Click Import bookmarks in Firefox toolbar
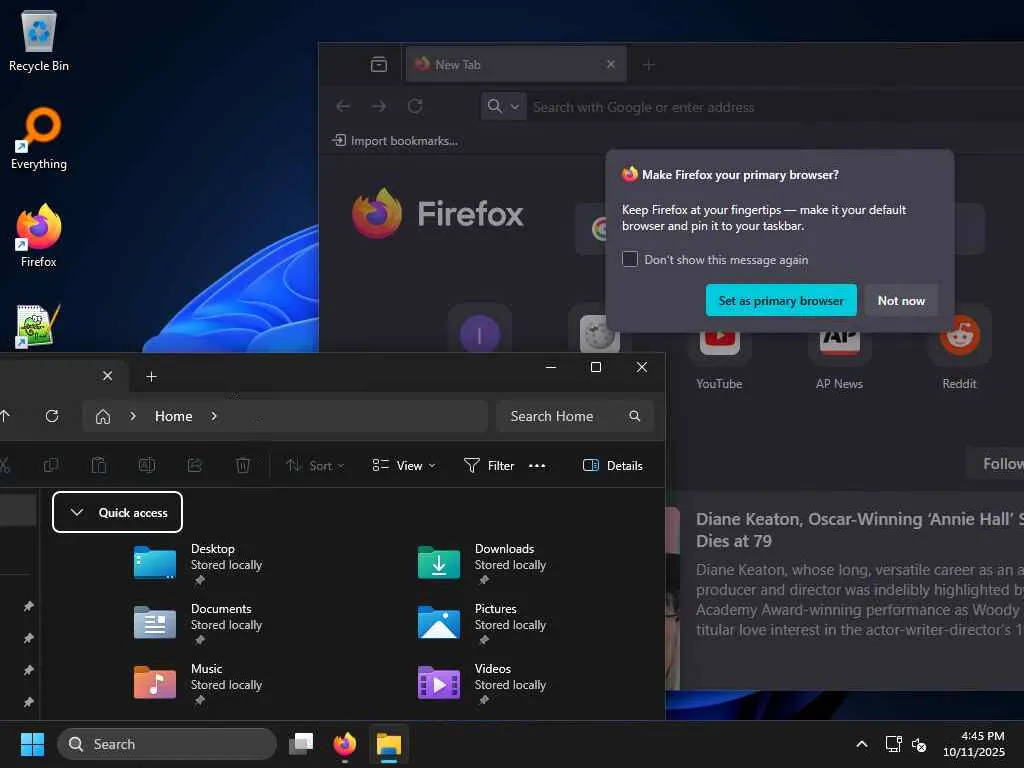This screenshot has height=768, width=1024. 395,140
